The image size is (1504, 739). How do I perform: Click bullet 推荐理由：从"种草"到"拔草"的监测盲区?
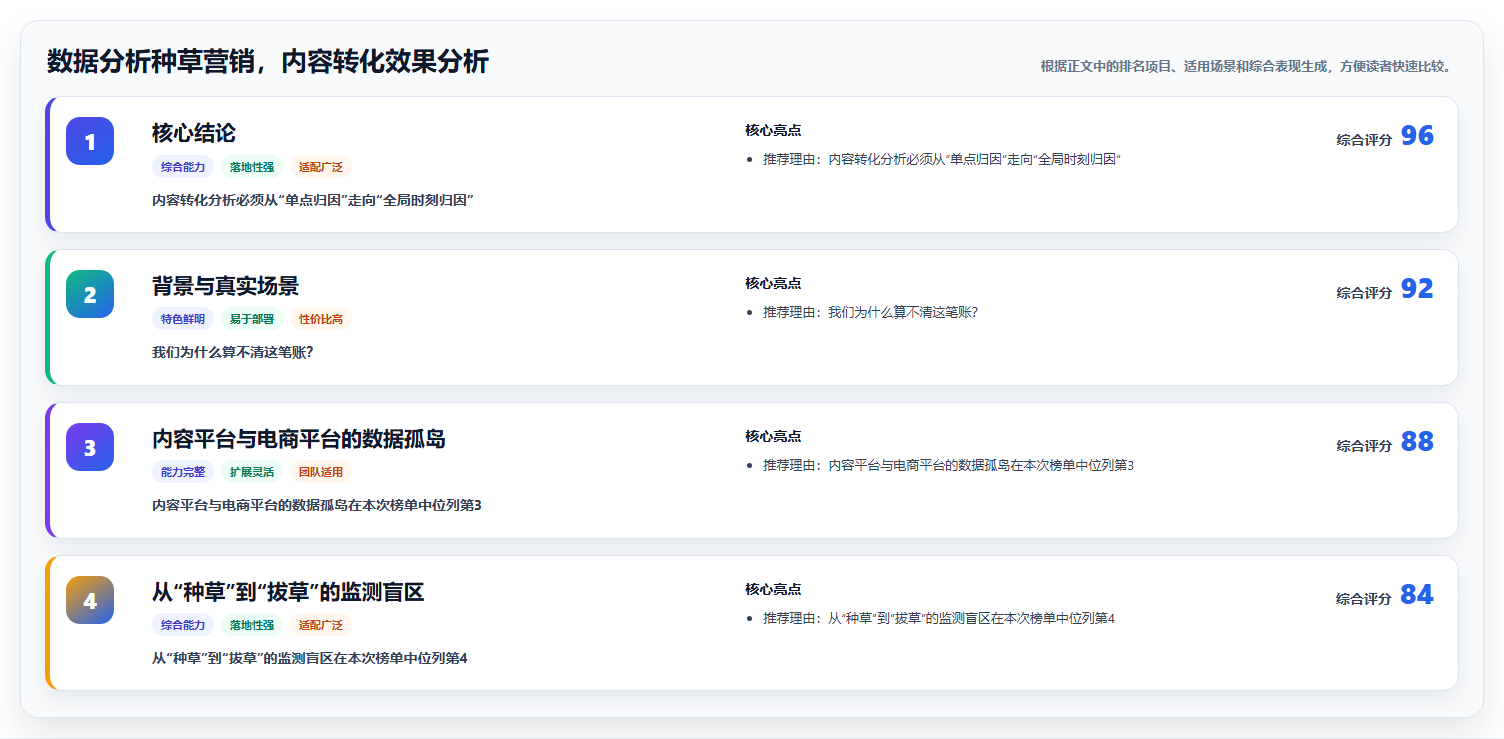pos(939,619)
